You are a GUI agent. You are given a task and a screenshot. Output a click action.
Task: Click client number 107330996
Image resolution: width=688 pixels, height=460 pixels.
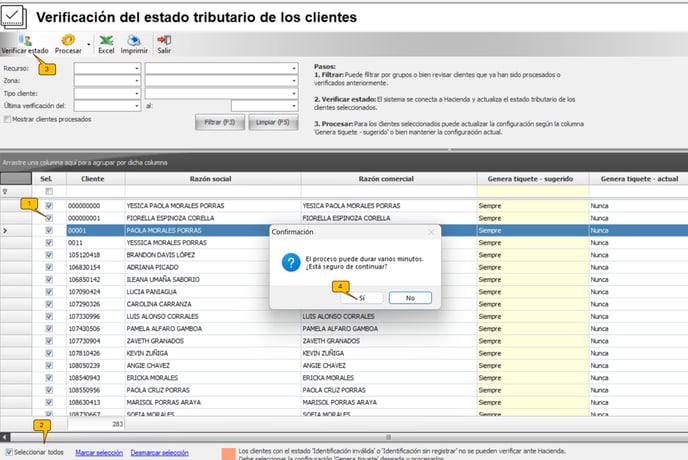[84, 316]
